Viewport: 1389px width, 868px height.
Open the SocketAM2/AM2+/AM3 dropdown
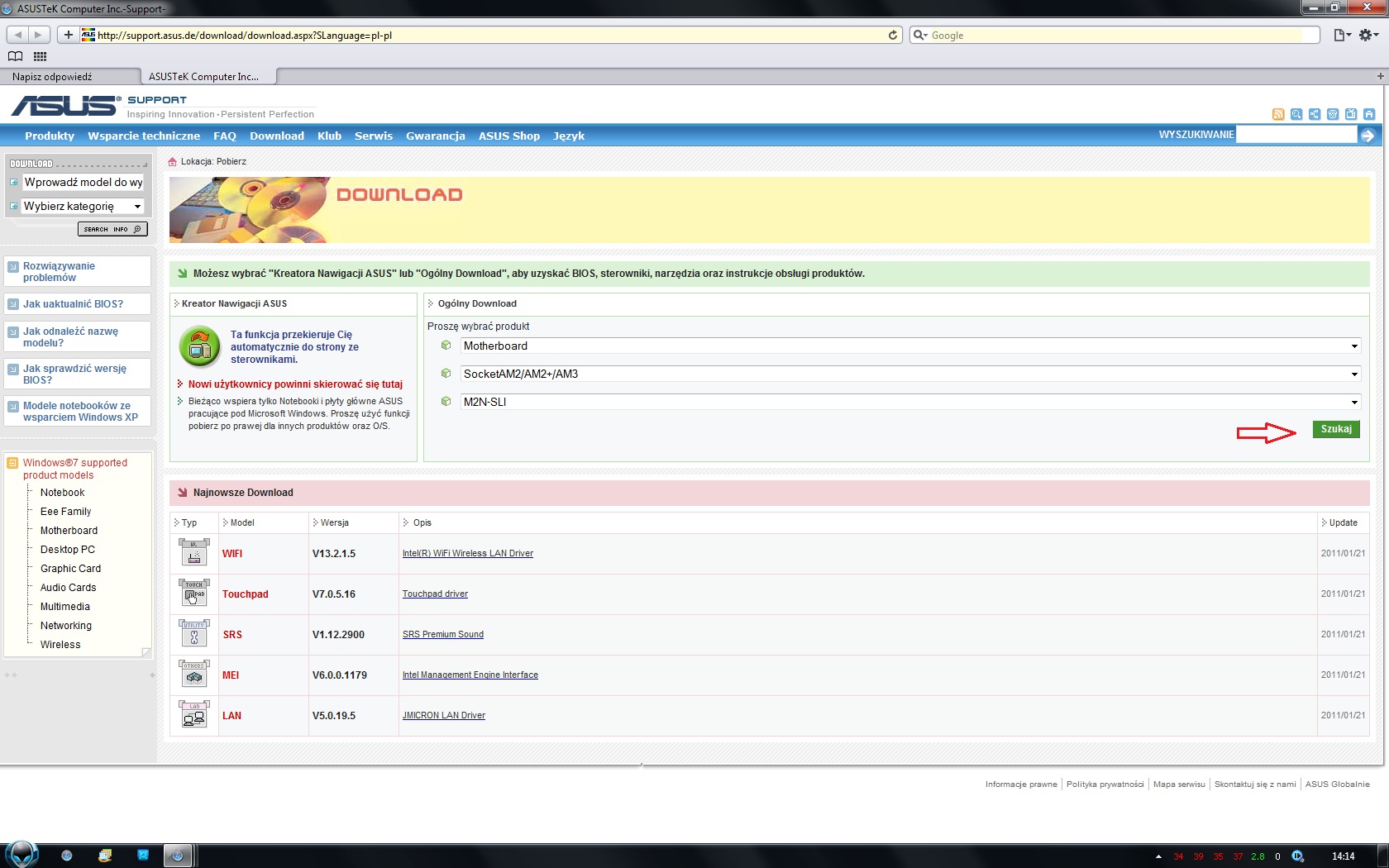click(x=910, y=374)
